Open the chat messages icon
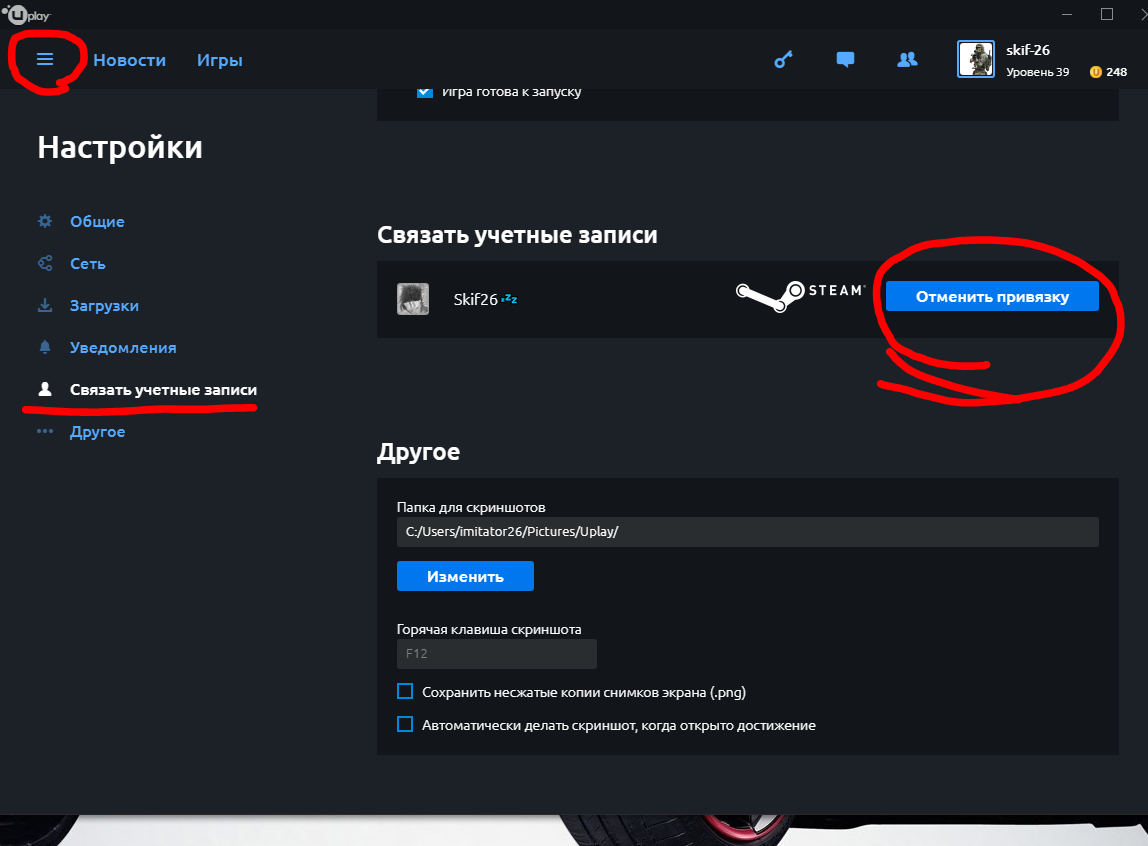1148x846 pixels. pos(845,59)
